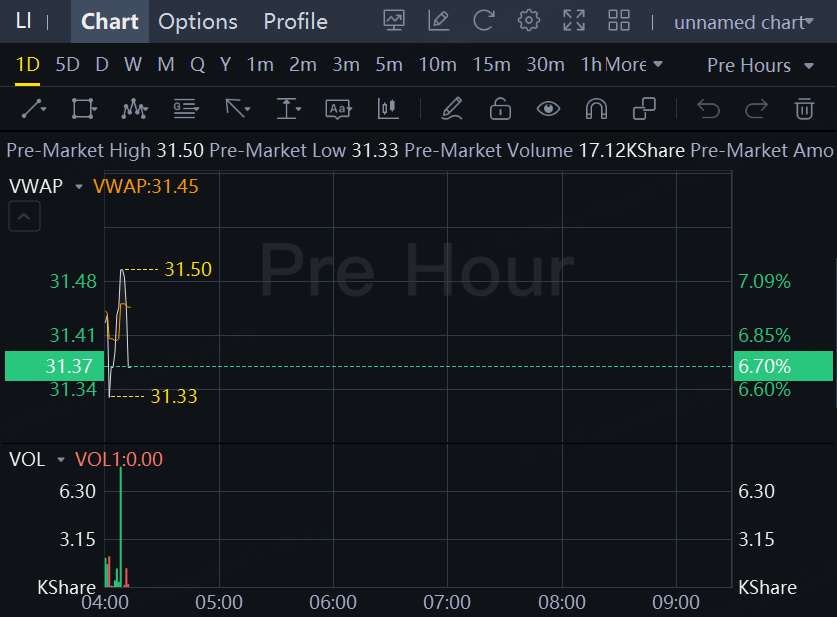Screen dimensions: 837x617
Task: Select the freehand pencil brush tool
Action: [x=452, y=109]
